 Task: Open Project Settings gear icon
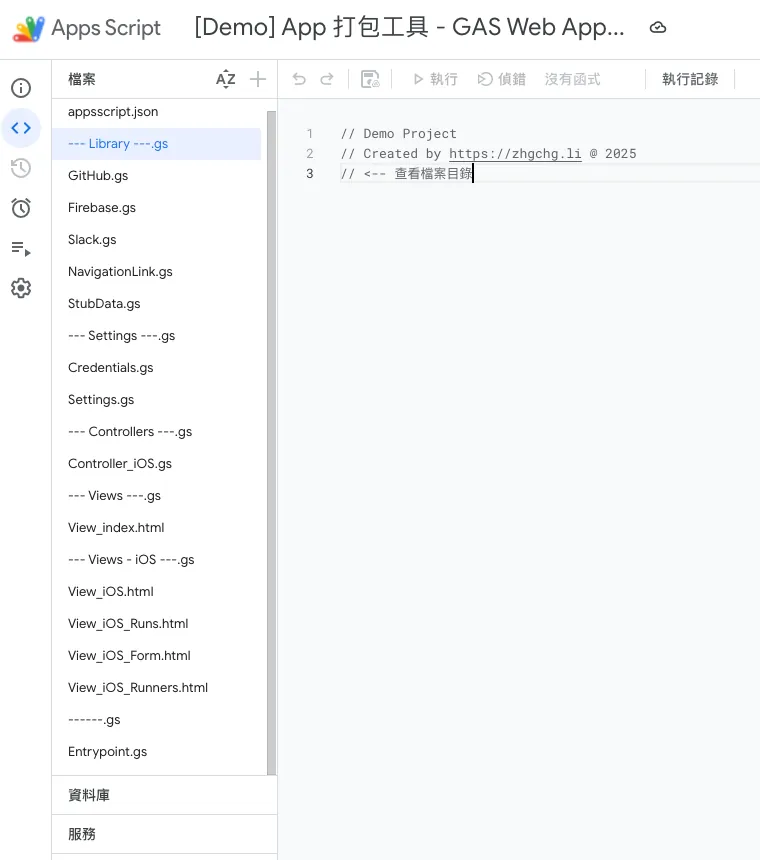pyautogui.click(x=21, y=288)
